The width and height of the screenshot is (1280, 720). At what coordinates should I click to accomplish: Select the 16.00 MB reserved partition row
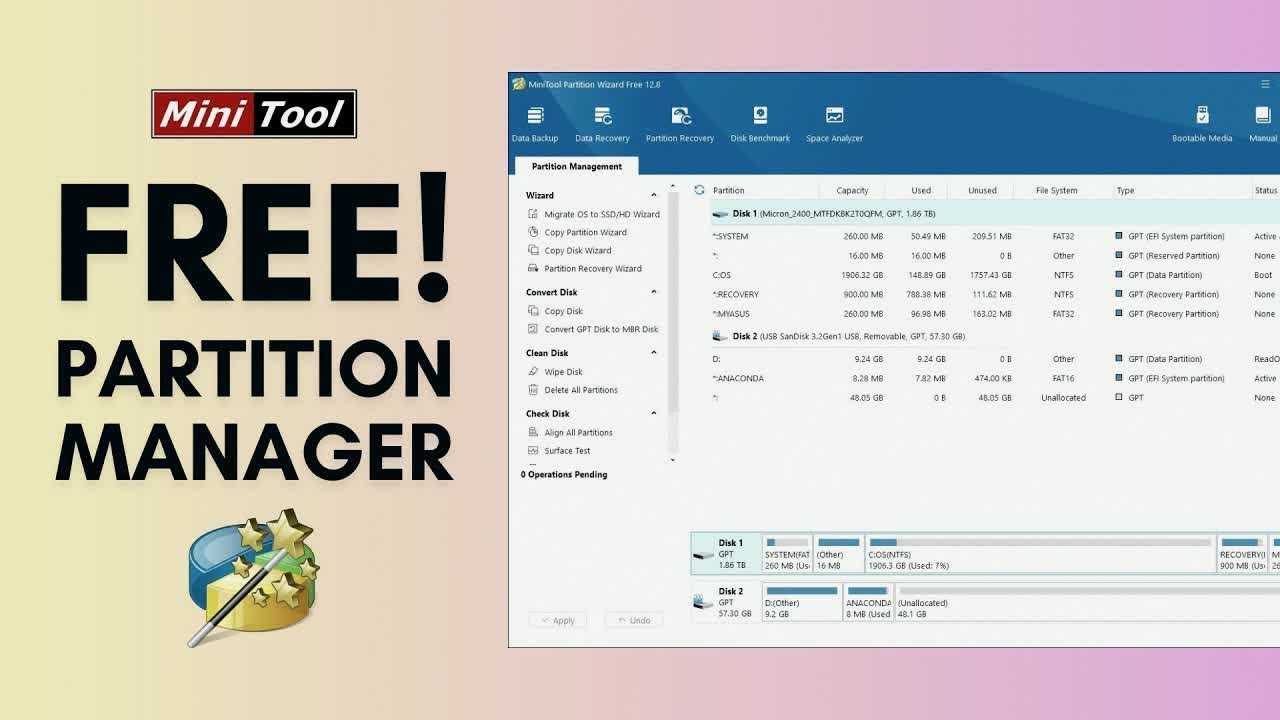(995, 256)
